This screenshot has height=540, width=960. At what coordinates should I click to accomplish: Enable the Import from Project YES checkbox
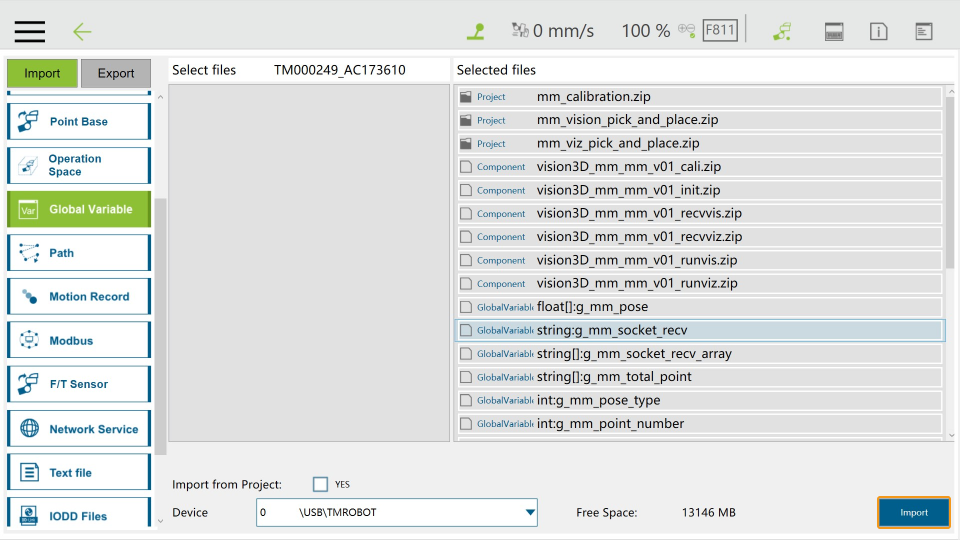point(320,484)
